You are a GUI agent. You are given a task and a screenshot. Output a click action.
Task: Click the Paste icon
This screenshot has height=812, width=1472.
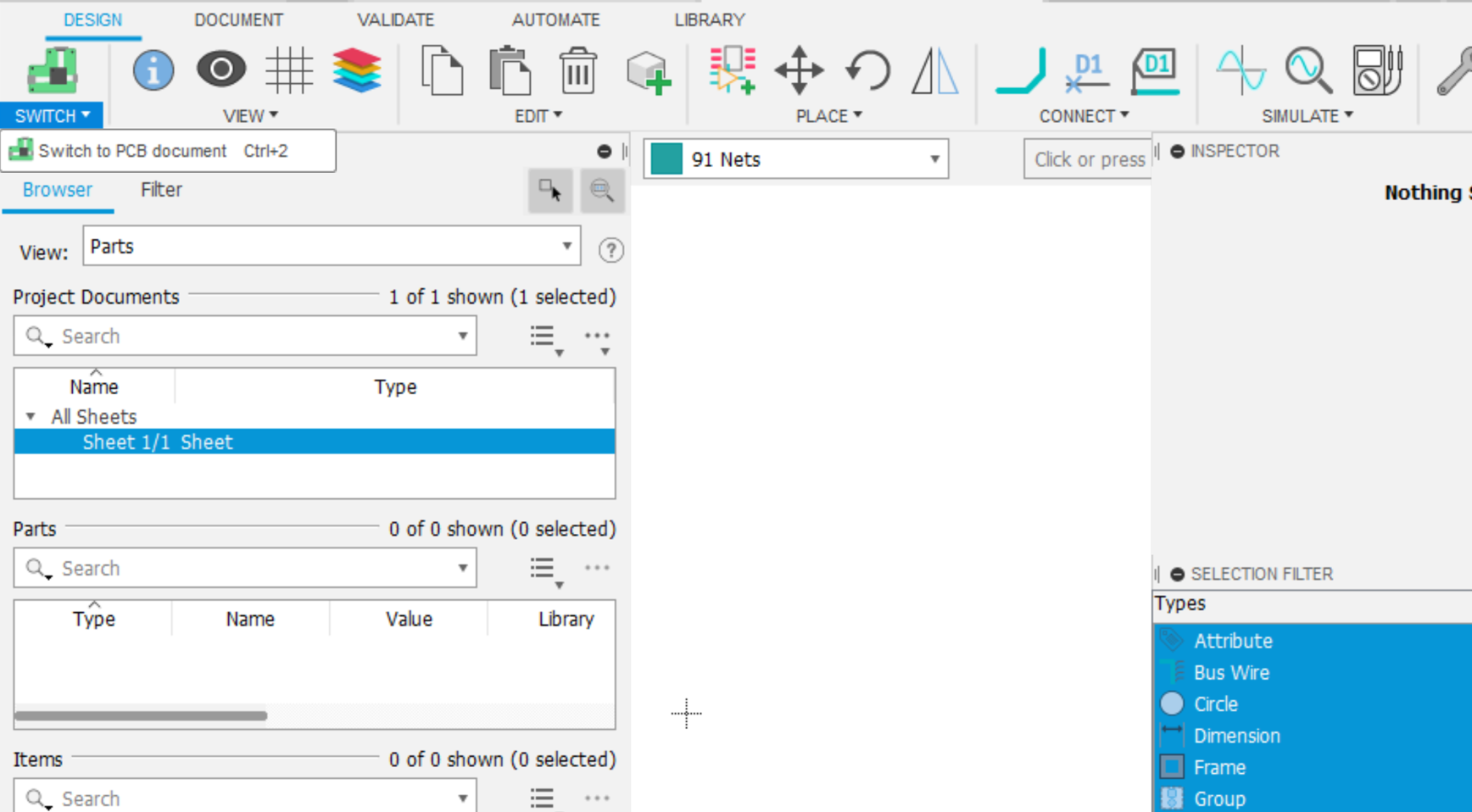pos(509,71)
